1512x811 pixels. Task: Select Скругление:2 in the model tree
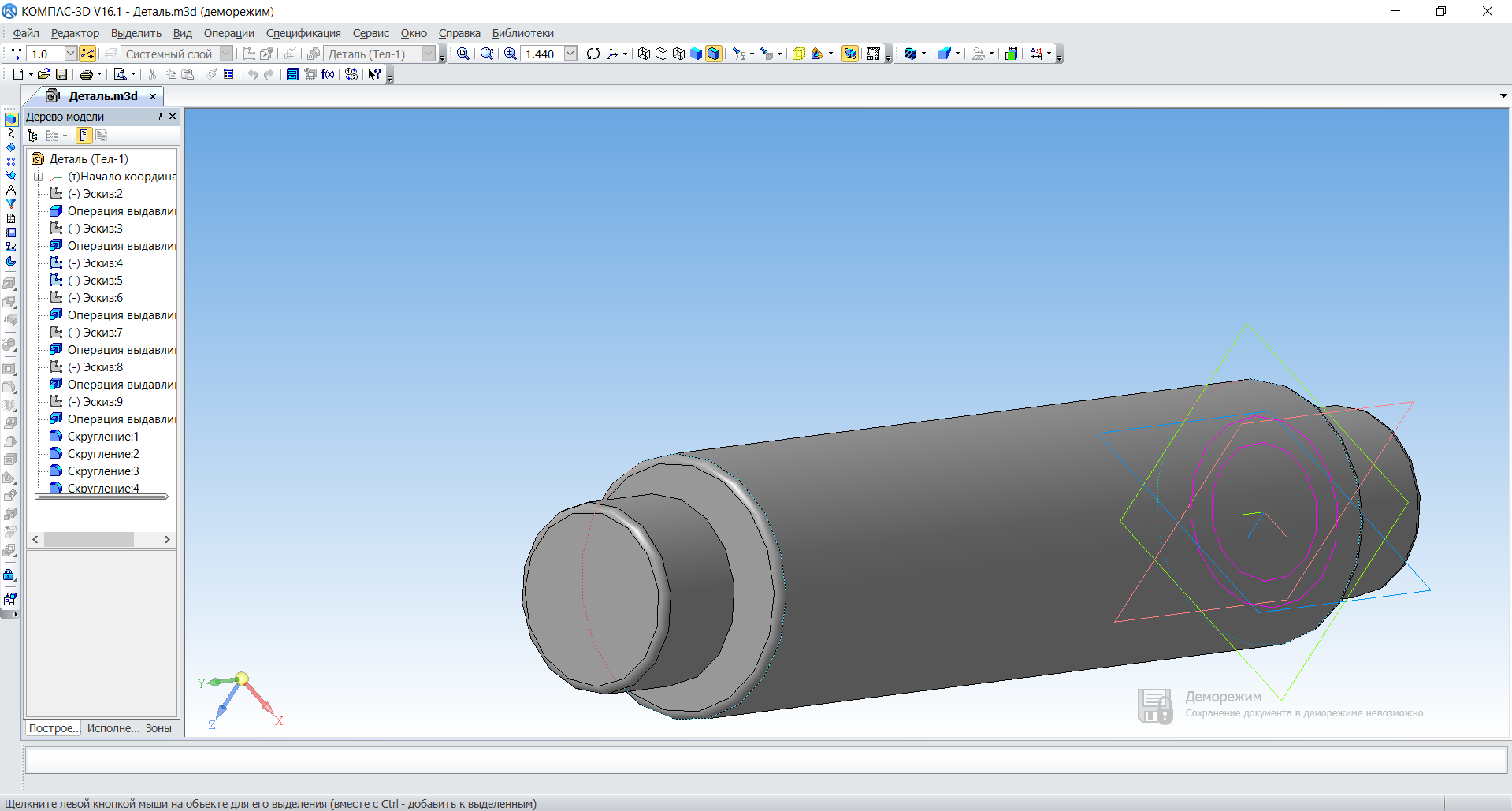click(x=103, y=454)
